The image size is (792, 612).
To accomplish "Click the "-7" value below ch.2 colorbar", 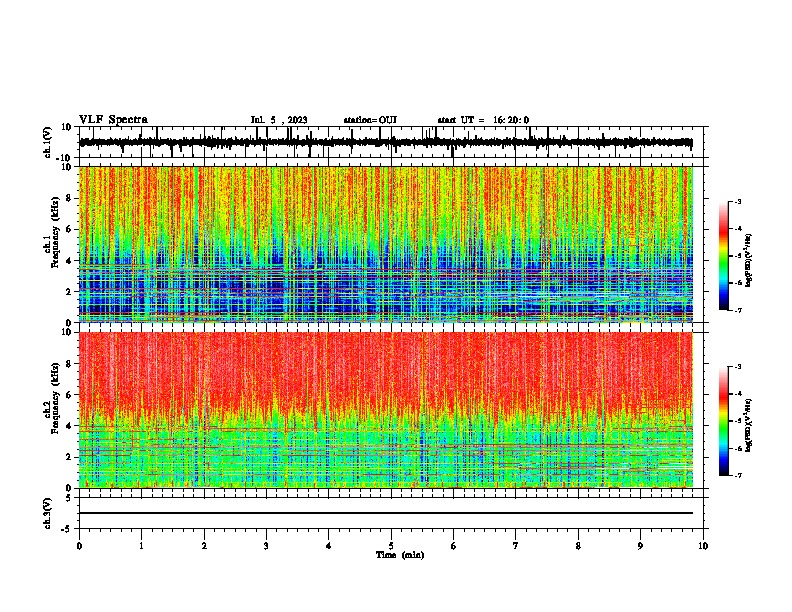I will 738,475.
